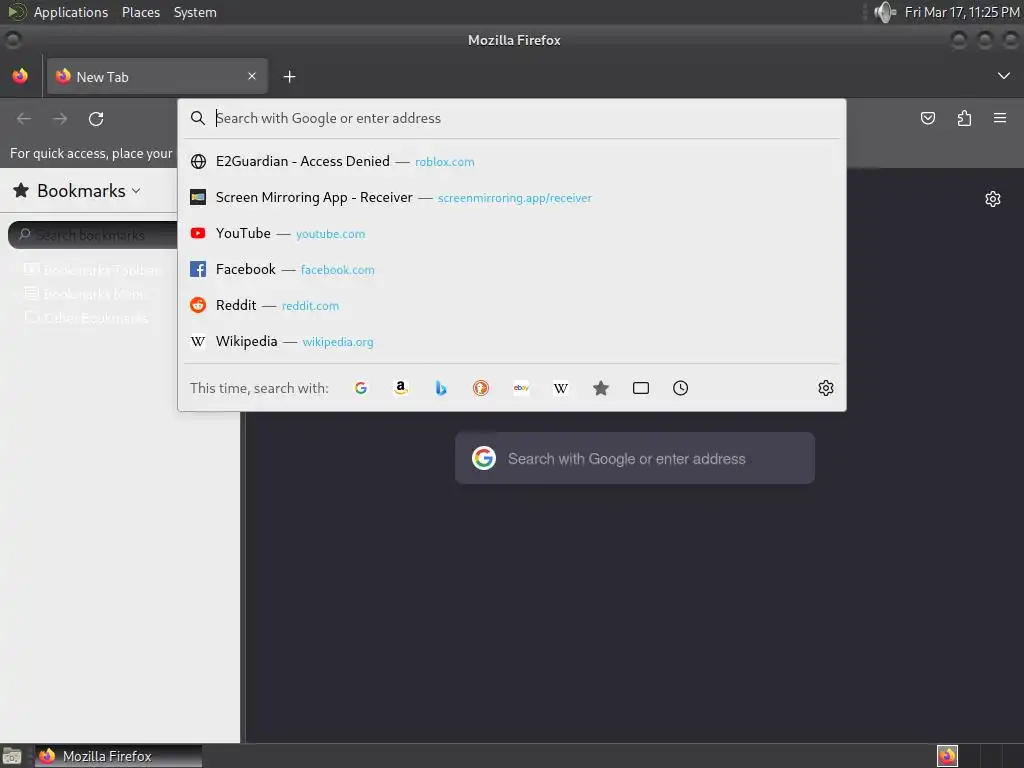The height and width of the screenshot is (768, 1024).
Task: Click the show desktop icon in taskbar
Action: pos(12,756)
